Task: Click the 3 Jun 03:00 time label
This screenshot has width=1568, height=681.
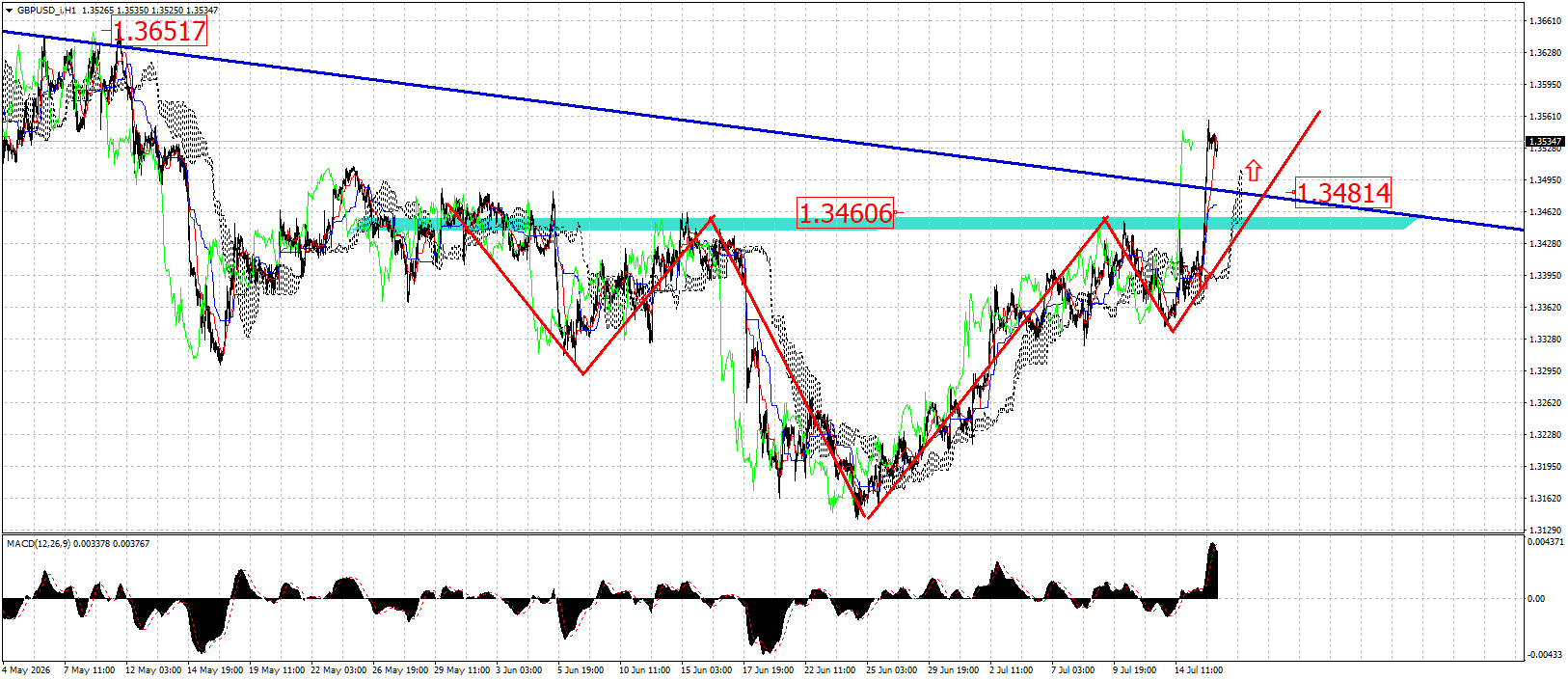Action: coord(519,670)
